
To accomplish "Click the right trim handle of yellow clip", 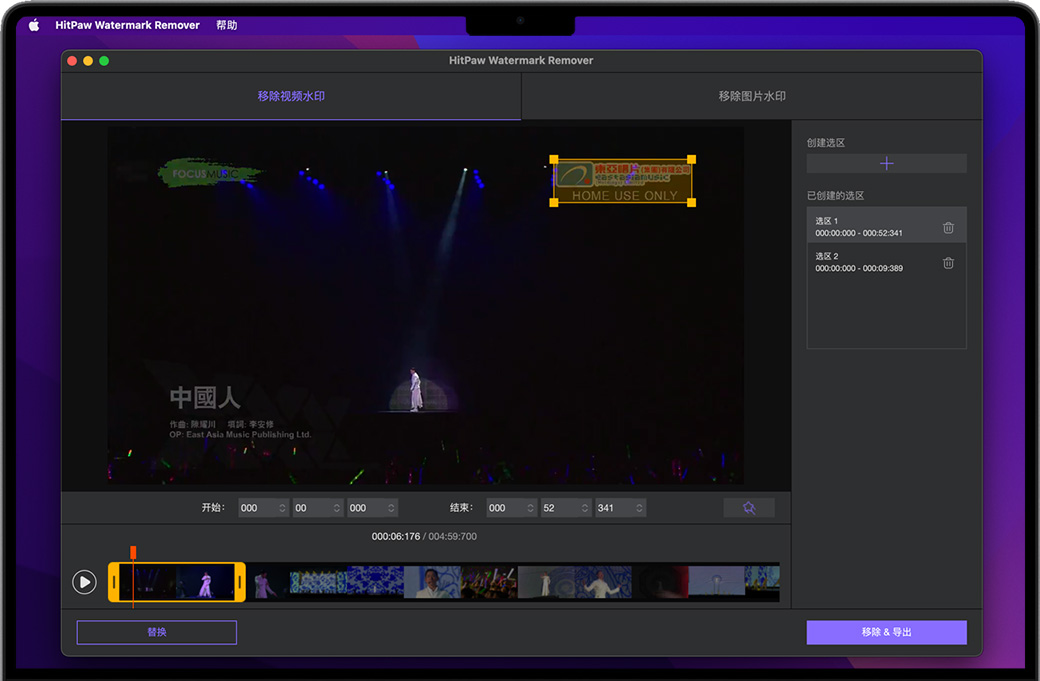I will point(240,582).
